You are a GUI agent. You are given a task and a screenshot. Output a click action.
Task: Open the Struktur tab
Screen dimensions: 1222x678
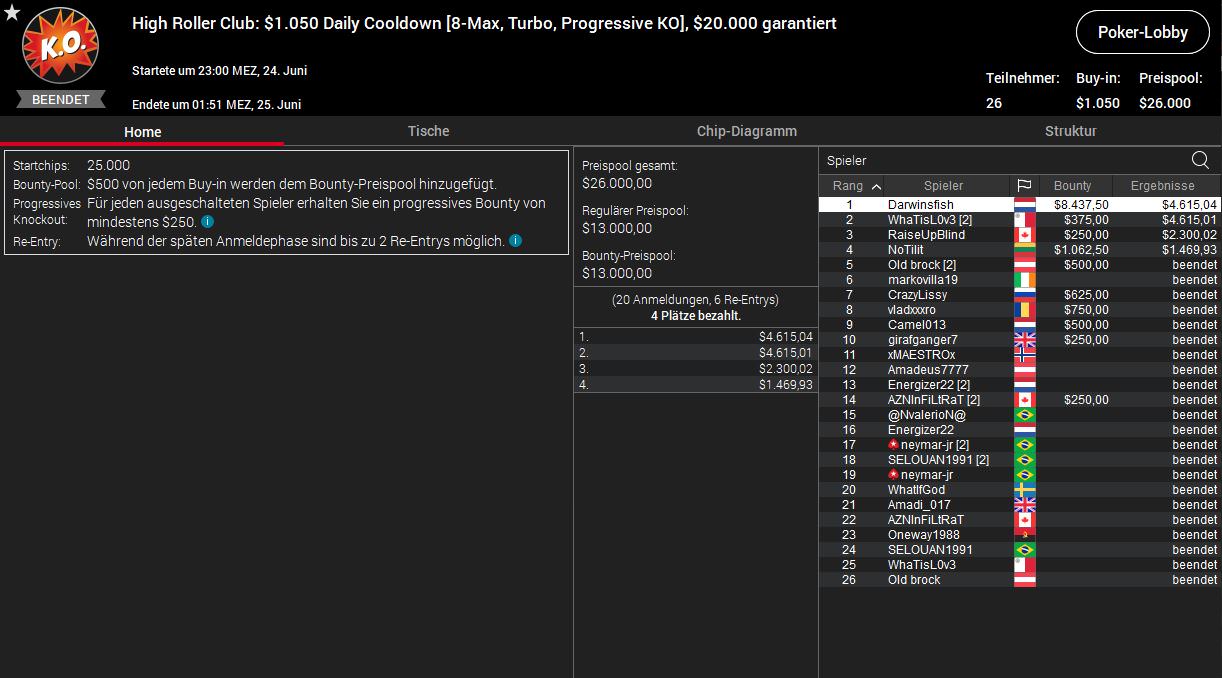pos(1070,131)
